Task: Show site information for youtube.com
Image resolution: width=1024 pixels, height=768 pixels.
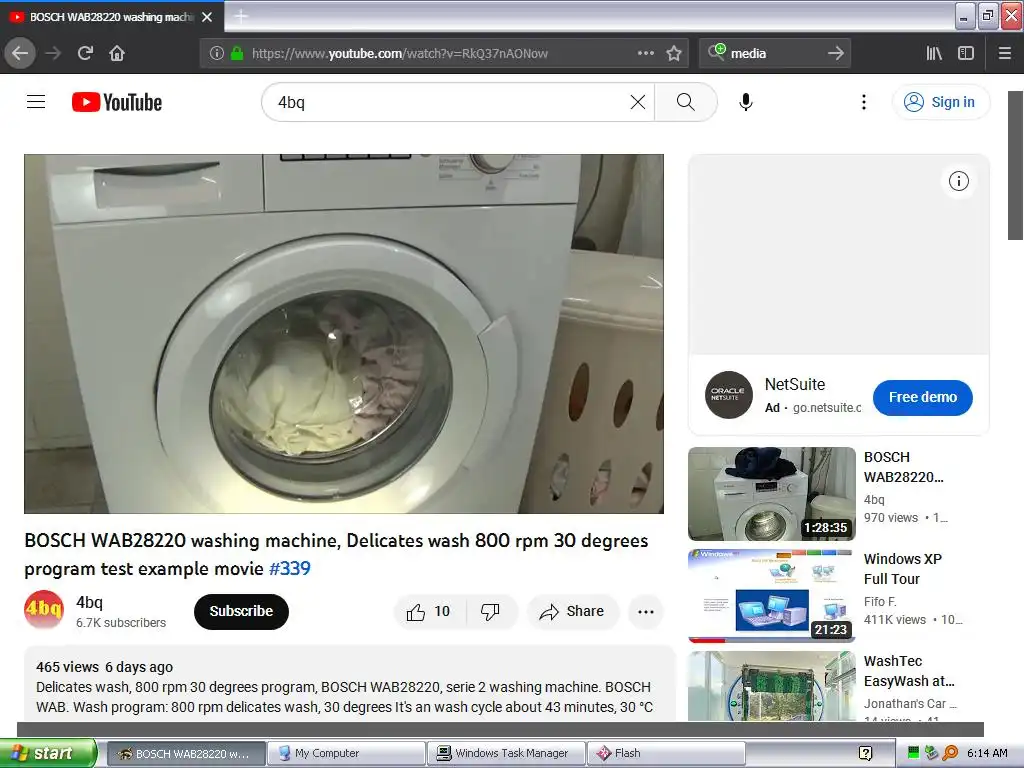Action: 217,54
